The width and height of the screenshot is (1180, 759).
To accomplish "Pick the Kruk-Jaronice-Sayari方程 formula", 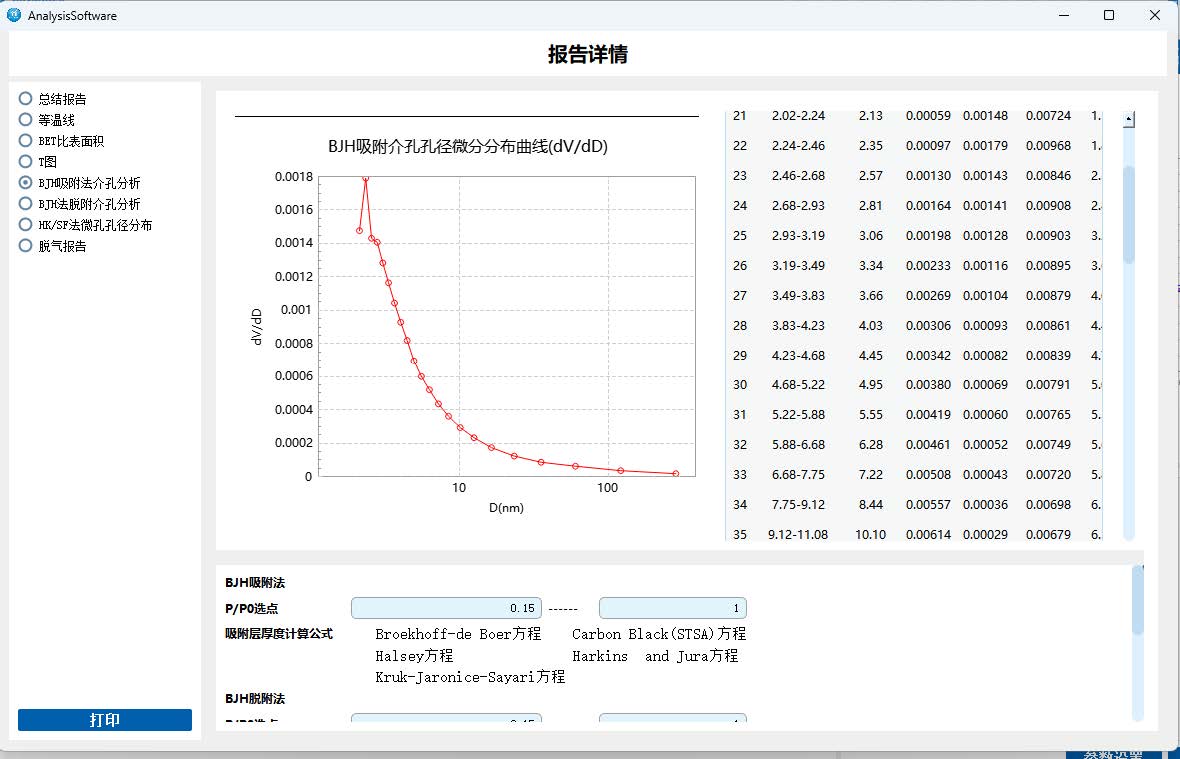I will click(x=470, y=677).
